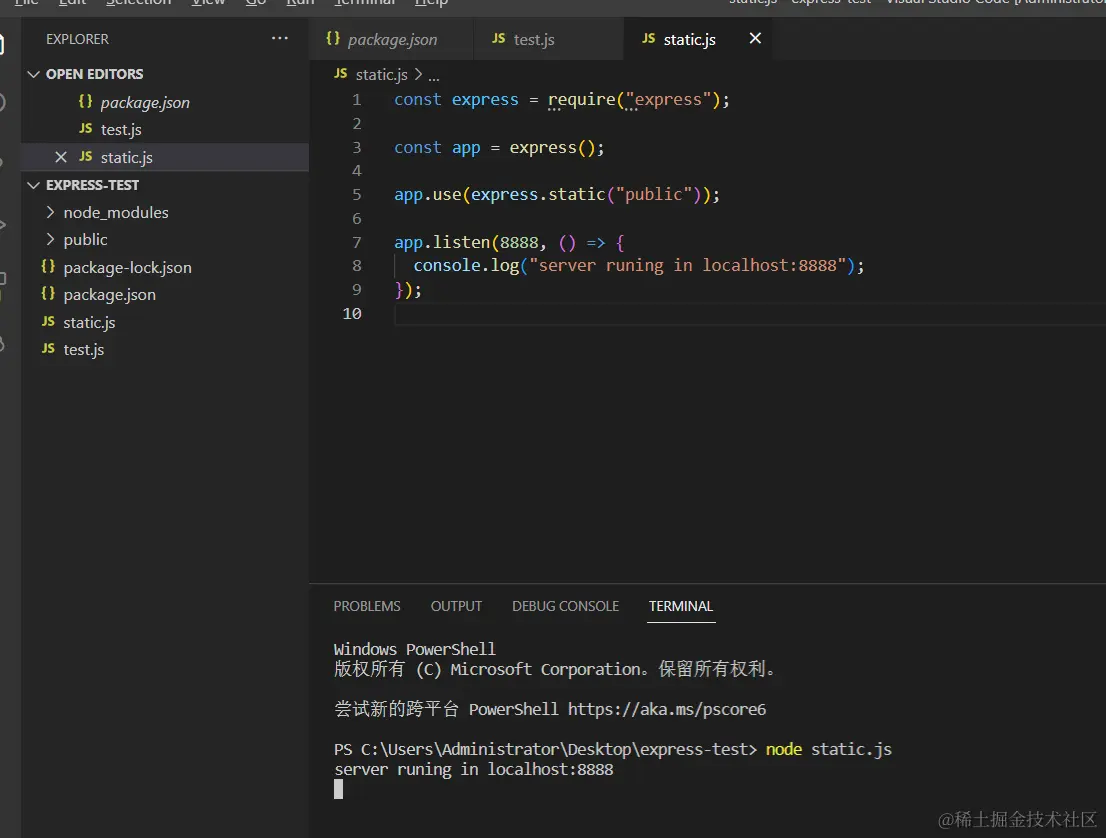Close static.js using the editor tab X
The width and height of the screenshot is (1106, 838).
[755, 38]
